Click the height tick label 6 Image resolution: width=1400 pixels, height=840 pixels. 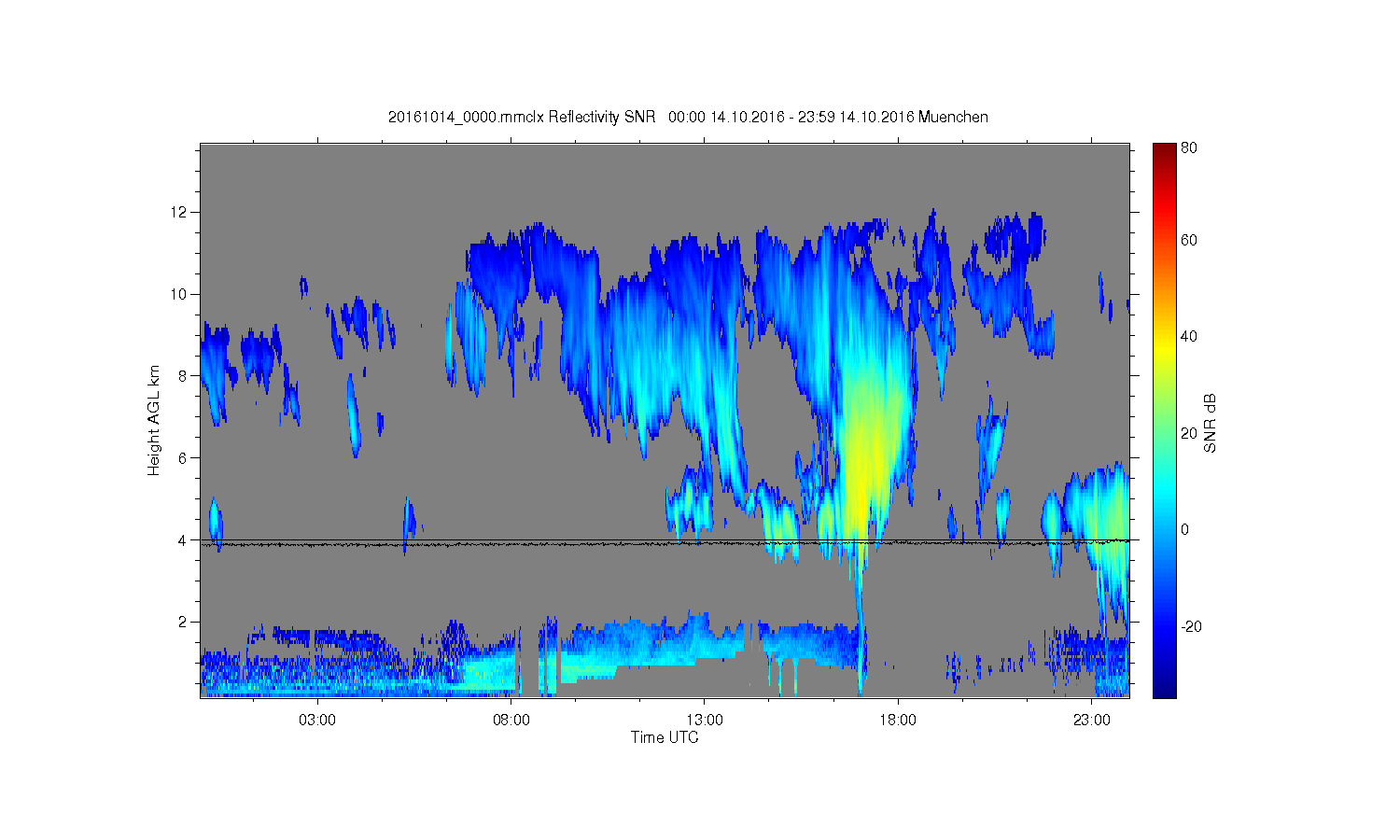[x=184, y=457]
